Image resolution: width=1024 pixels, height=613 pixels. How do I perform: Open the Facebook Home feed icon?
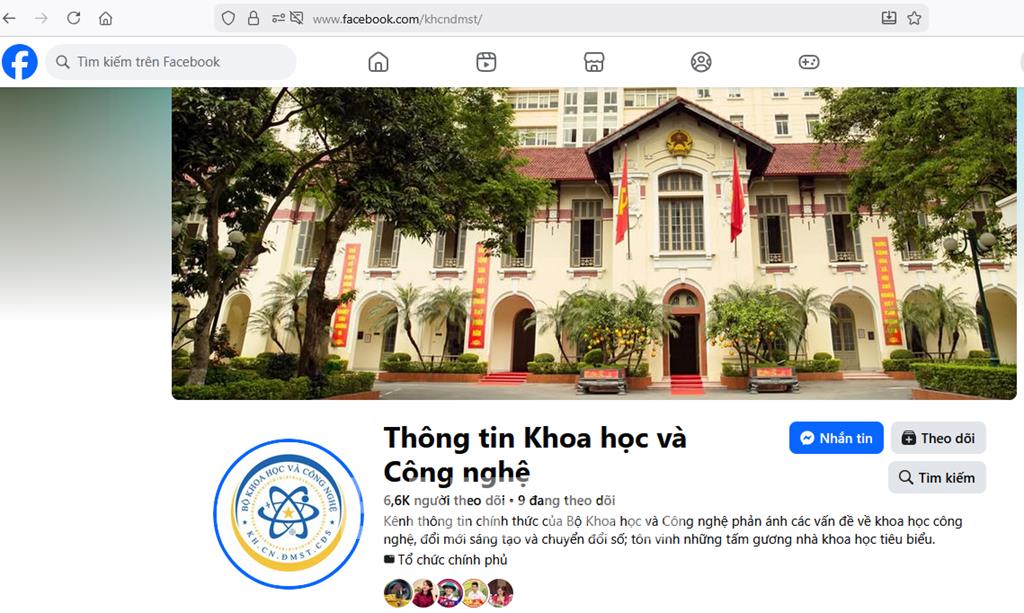[378, 62]
